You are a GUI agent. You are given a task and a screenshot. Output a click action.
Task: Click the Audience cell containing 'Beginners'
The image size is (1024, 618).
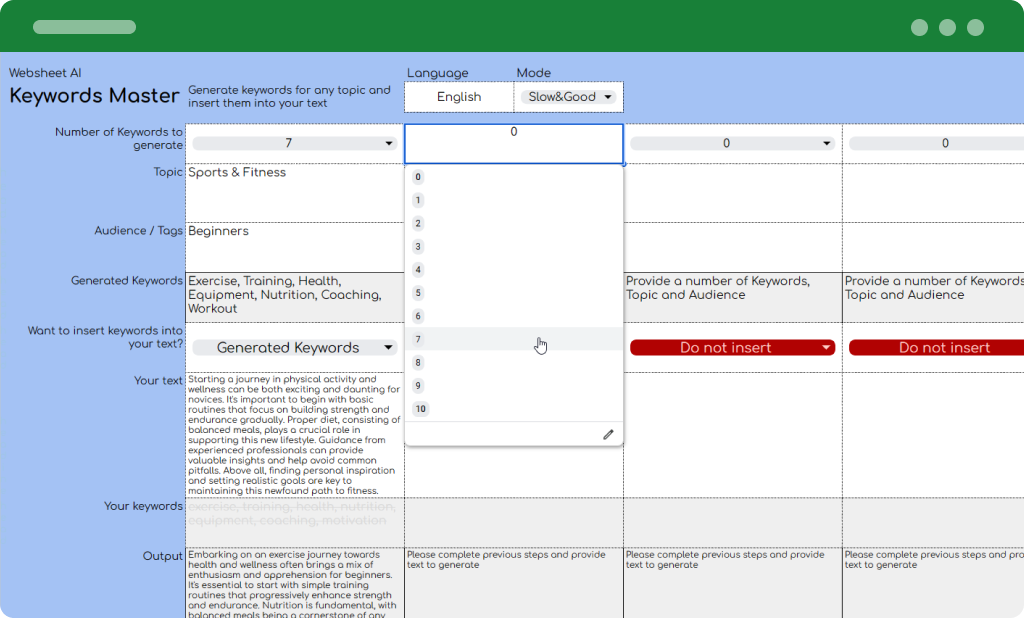[x=293, y=245]
